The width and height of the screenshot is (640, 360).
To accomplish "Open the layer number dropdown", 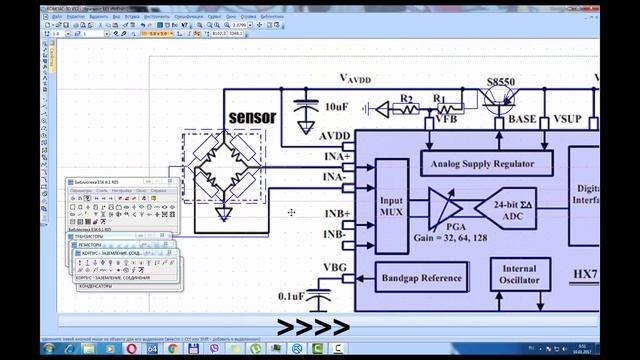I will pos(107,33).
